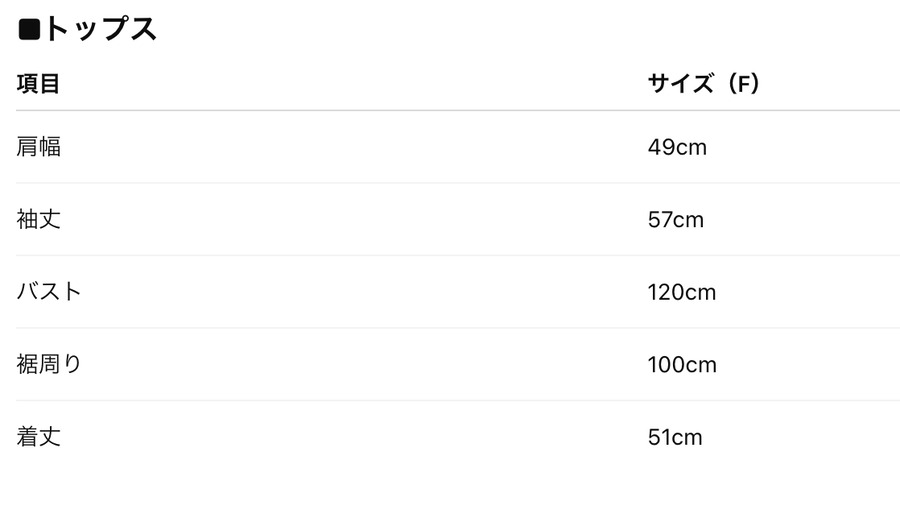Select the 120cm bust value
Viewport: 900px width, 506px height.
click(x=682, y=292)
